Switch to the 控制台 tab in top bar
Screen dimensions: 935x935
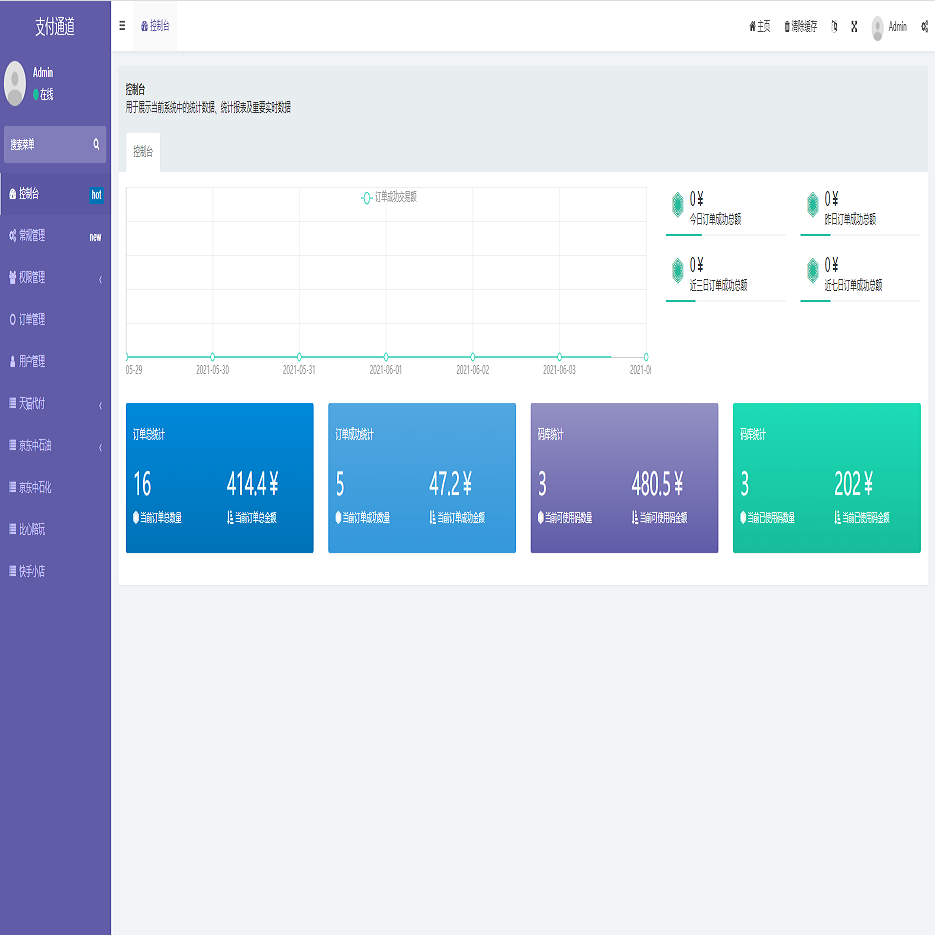pos(155,27)
